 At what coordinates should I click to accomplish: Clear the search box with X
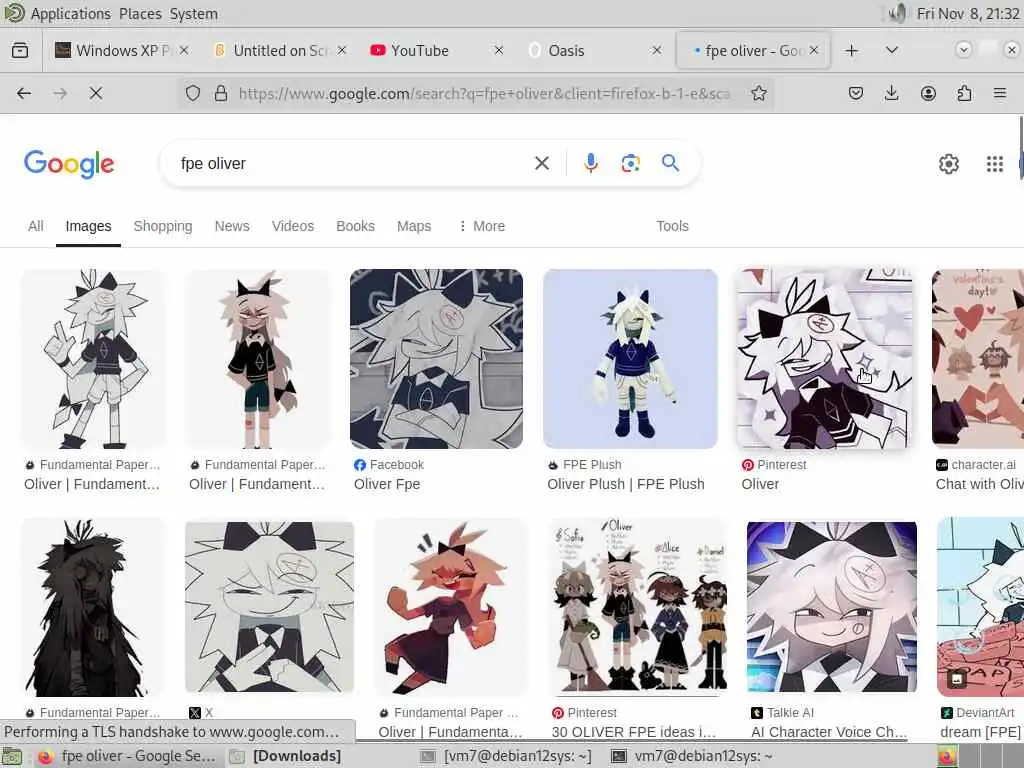coord(542,163)
